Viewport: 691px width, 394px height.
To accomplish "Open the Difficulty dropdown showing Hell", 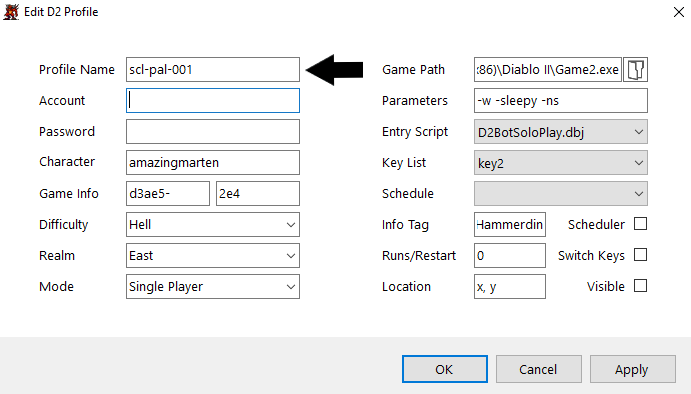I will [x=213, y=225].
